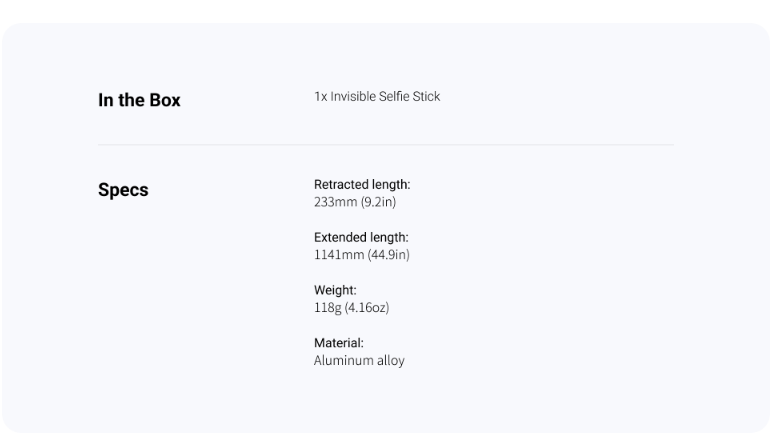The width and height of the screenshot is (773, 441).
Task: Select the "1x Invisible Selfie Stick" text
Action: coord(377,97)
